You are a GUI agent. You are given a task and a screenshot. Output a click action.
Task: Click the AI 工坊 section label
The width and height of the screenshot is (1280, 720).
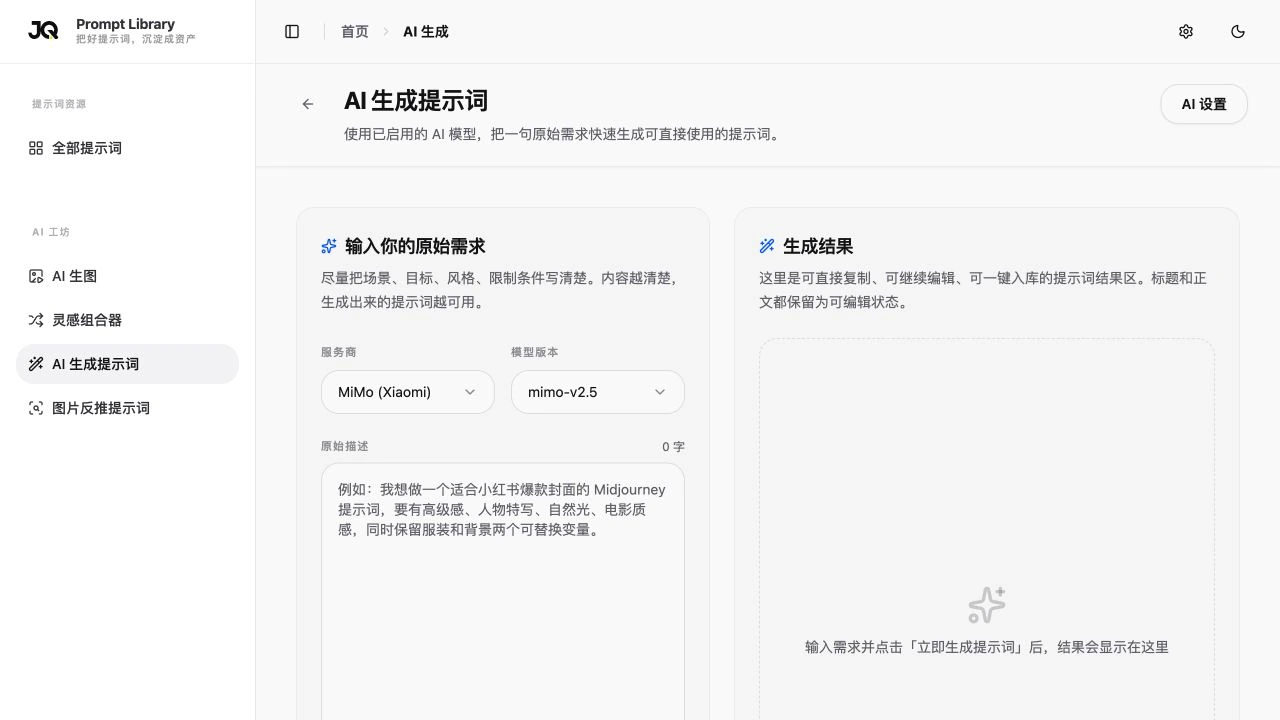(51, 232)
